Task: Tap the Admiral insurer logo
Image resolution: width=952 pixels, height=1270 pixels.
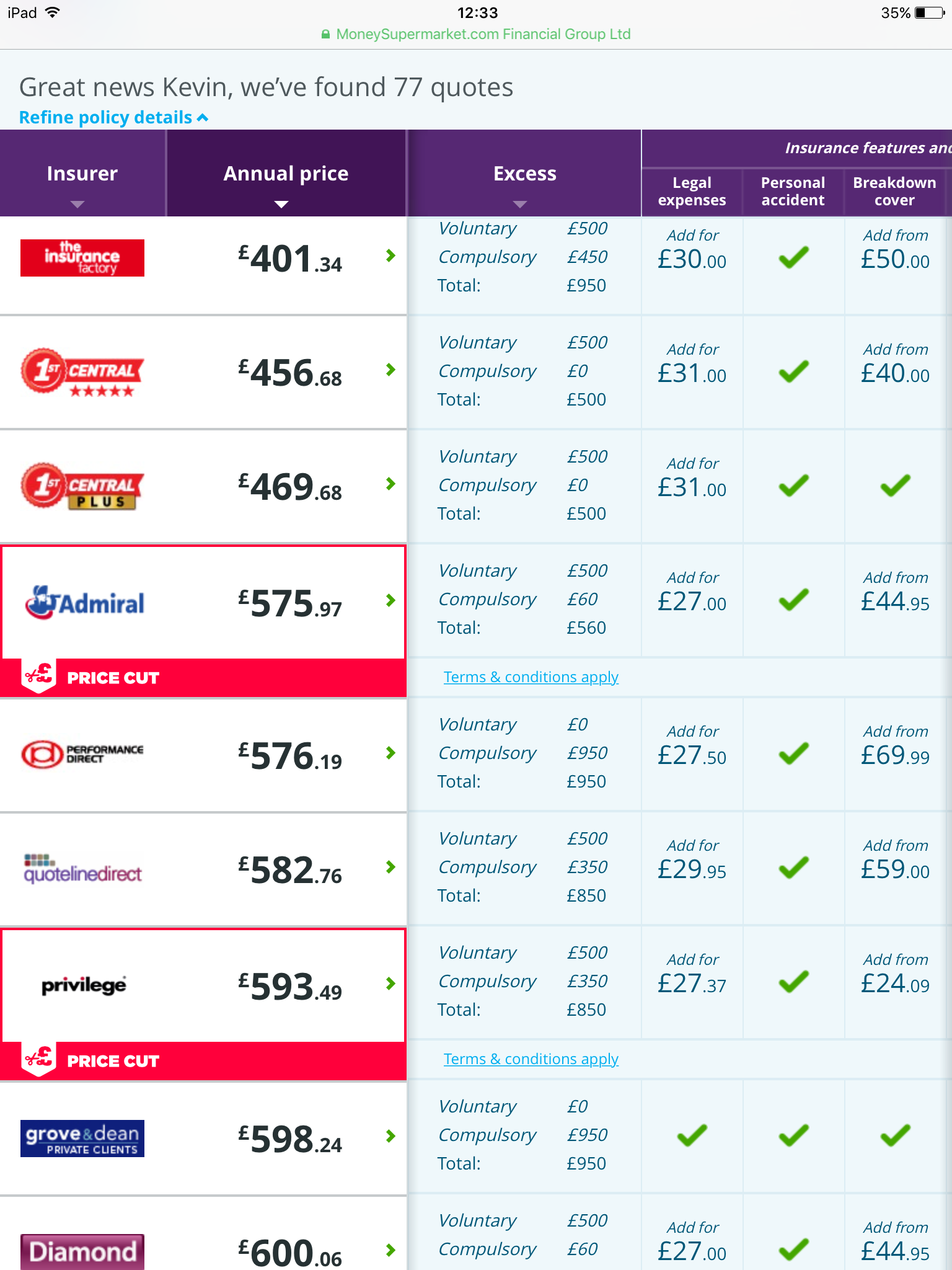Action: tap(85, 602)
